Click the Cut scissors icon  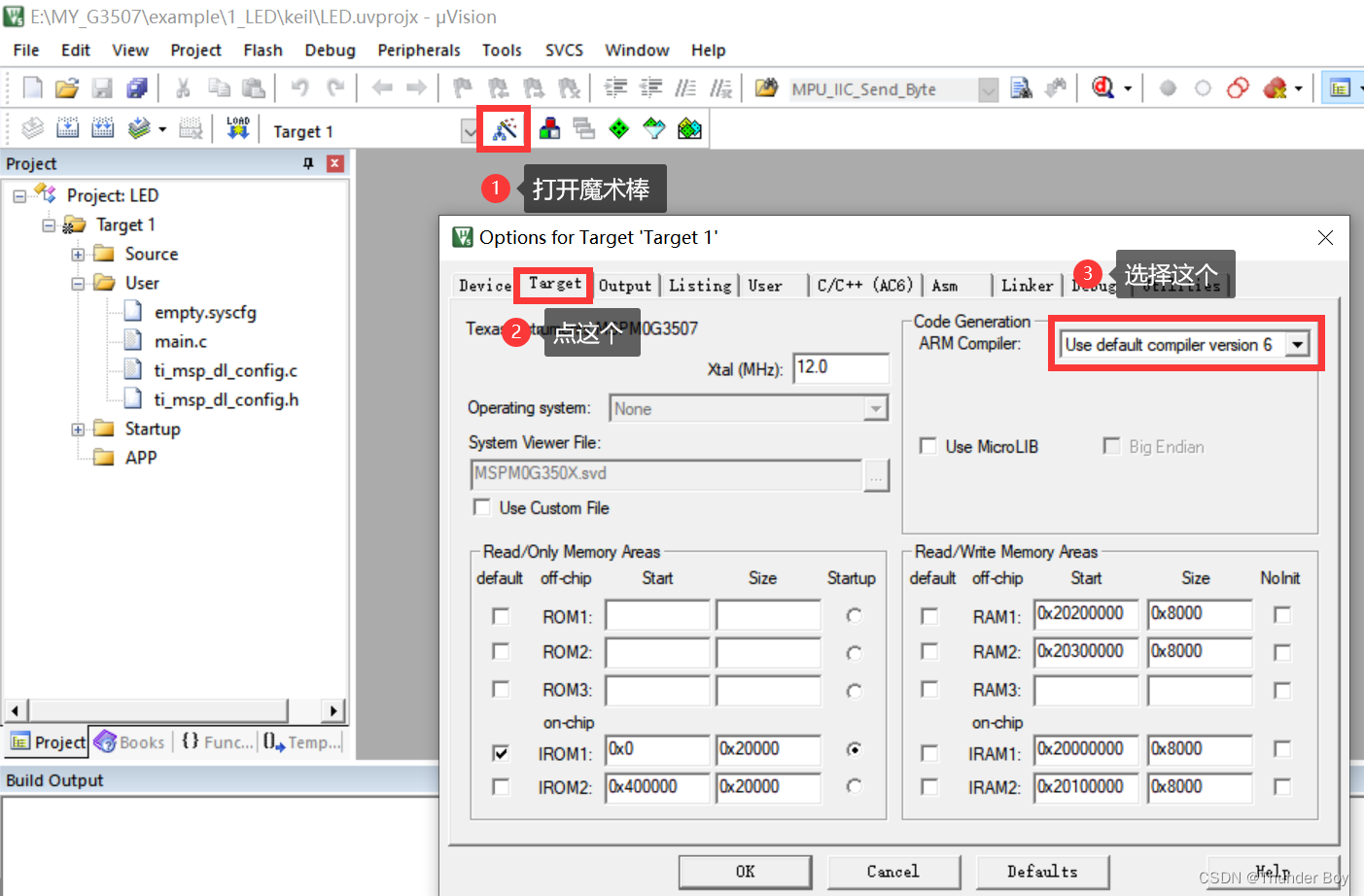pos(183,88)
